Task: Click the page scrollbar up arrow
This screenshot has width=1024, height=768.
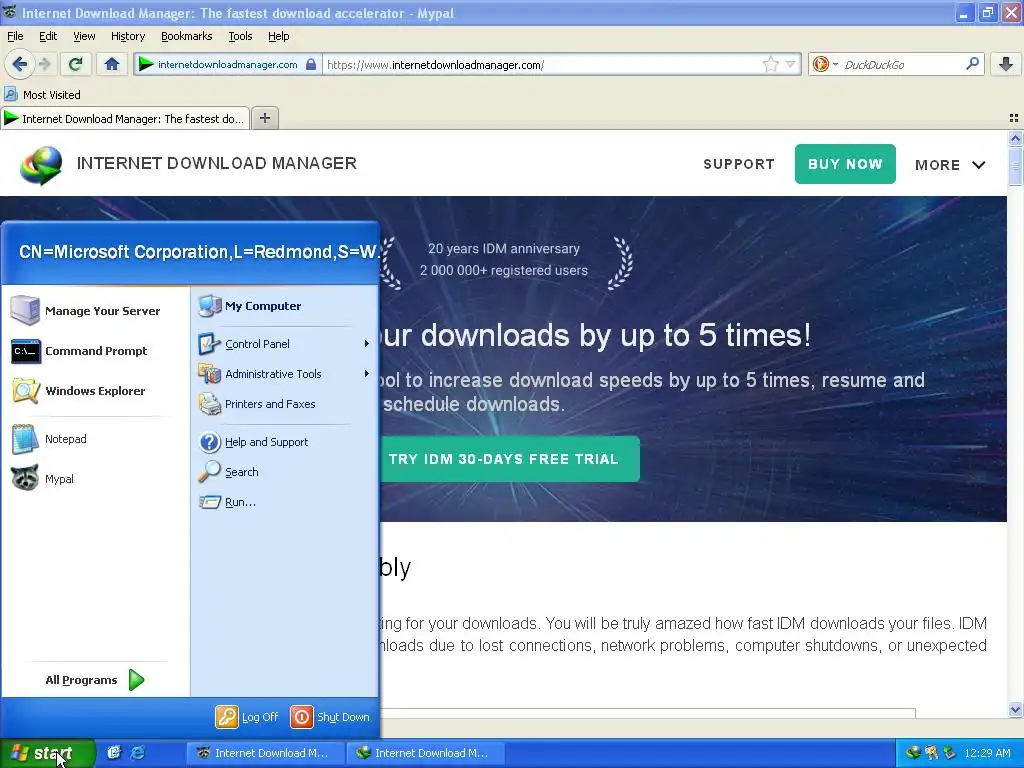Action: (1015, 138)
